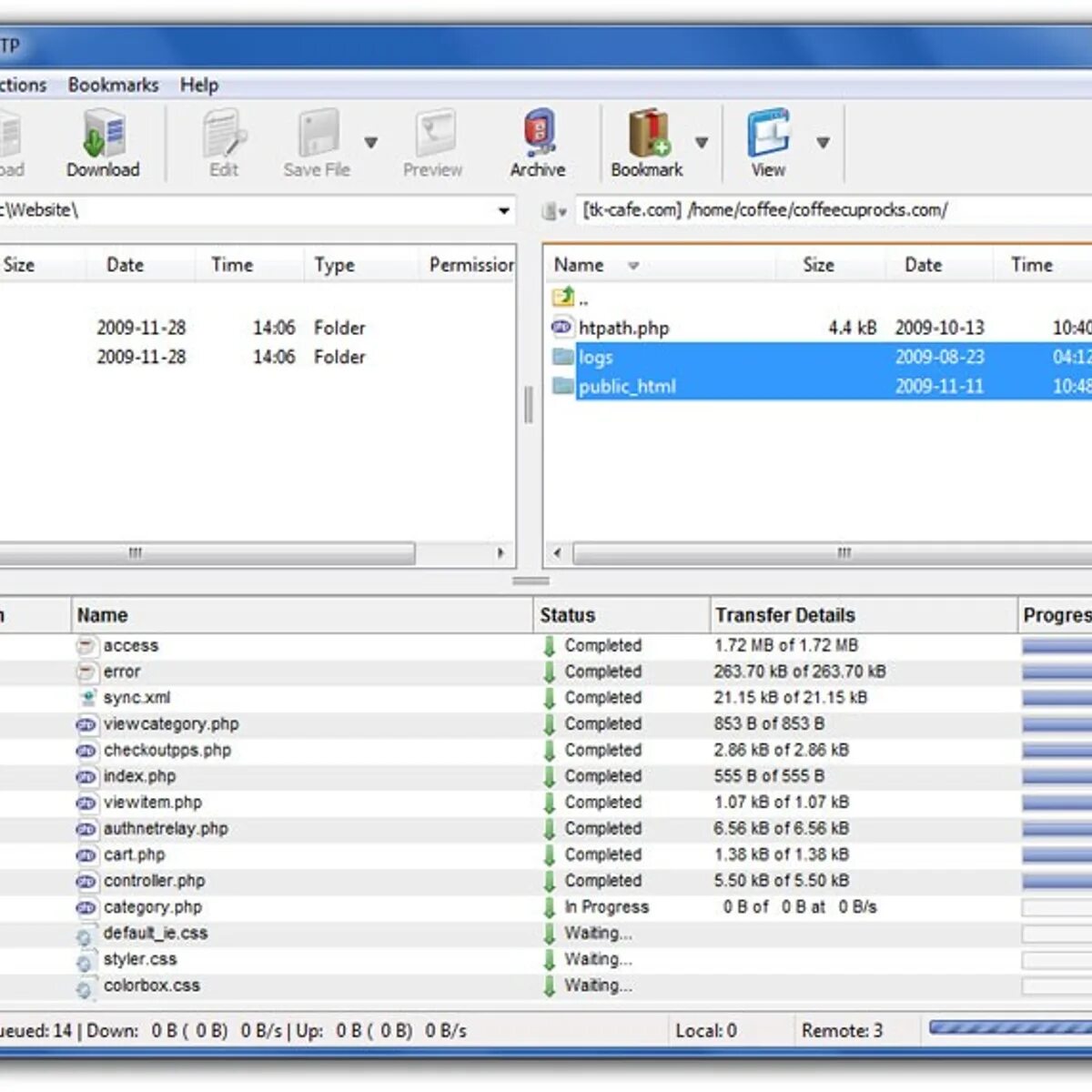
Task: Select the In Progress status text
Action: [x=606, y=907]
